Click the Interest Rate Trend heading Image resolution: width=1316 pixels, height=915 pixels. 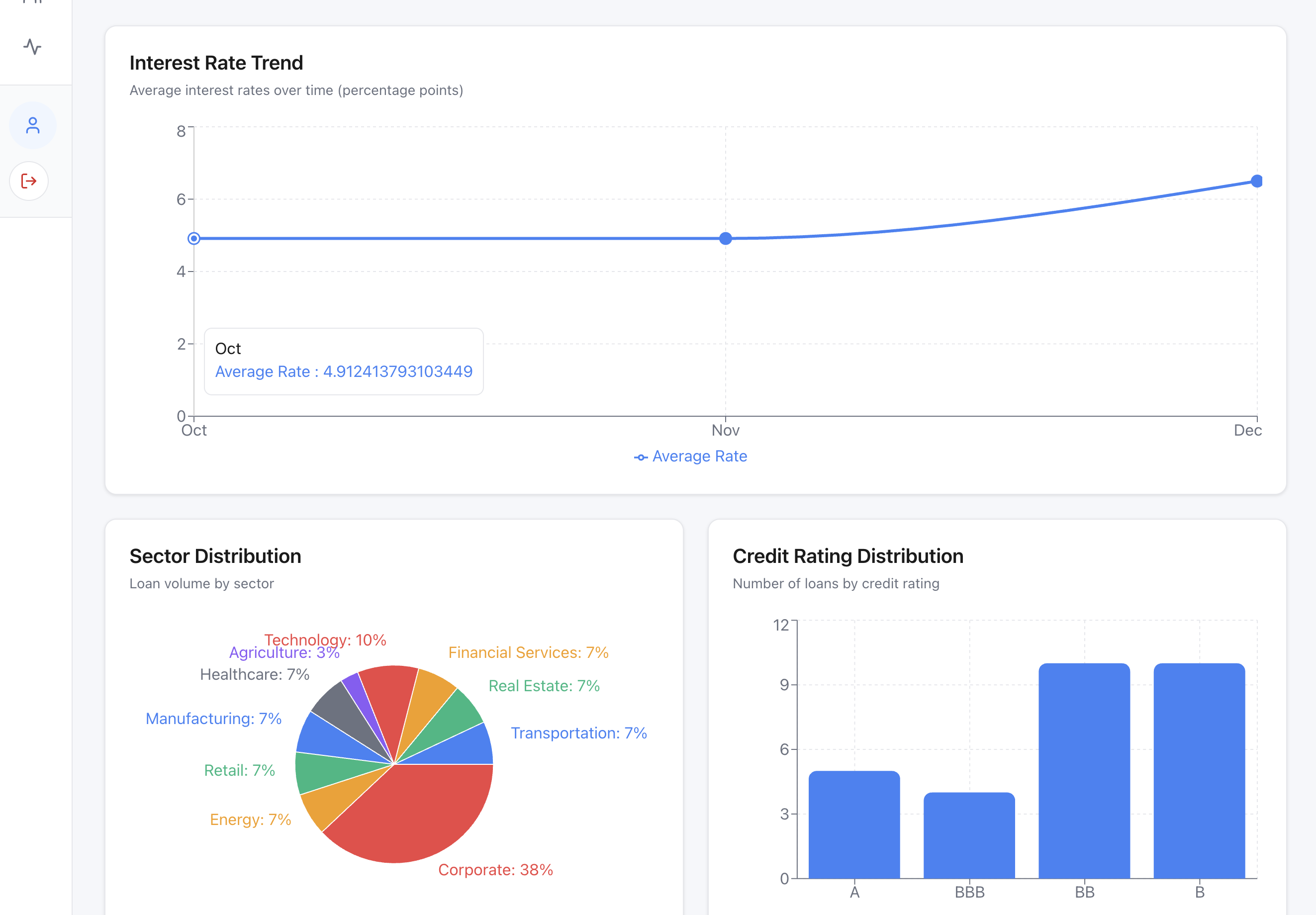point(216,63)
